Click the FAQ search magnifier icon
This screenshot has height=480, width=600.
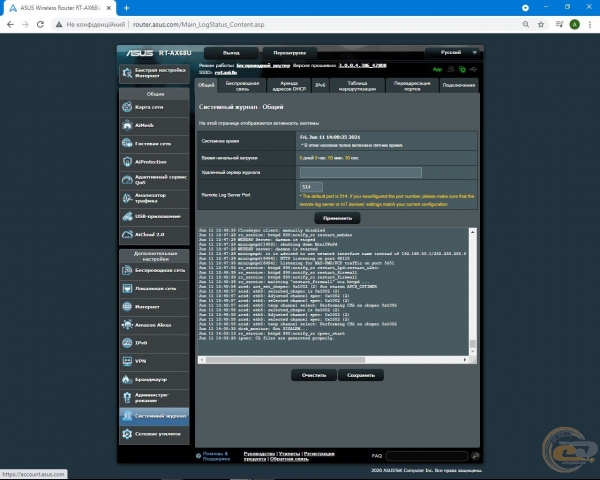click(x=475, y=456)
